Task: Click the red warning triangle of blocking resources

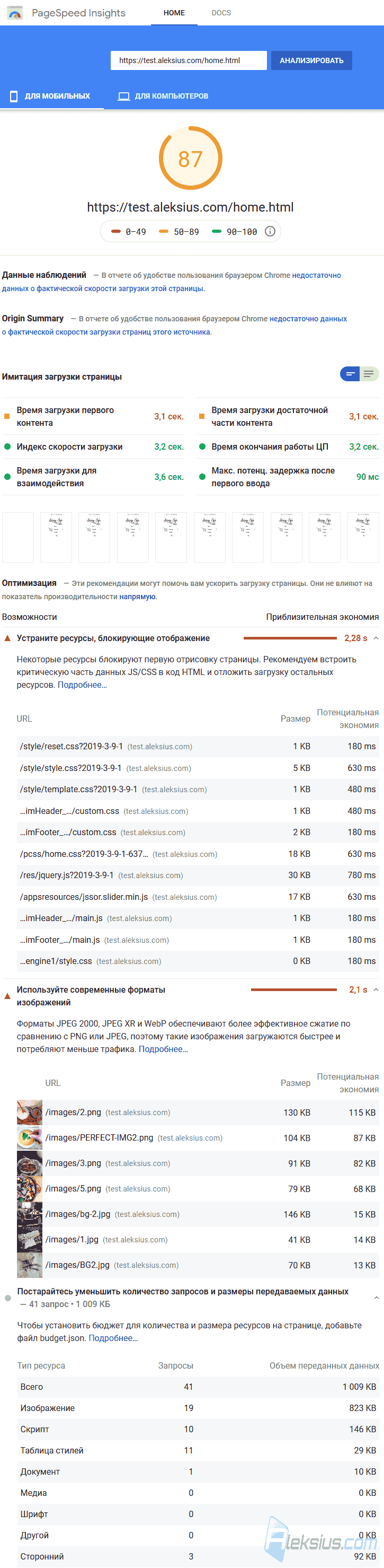Action: (7, 638)
